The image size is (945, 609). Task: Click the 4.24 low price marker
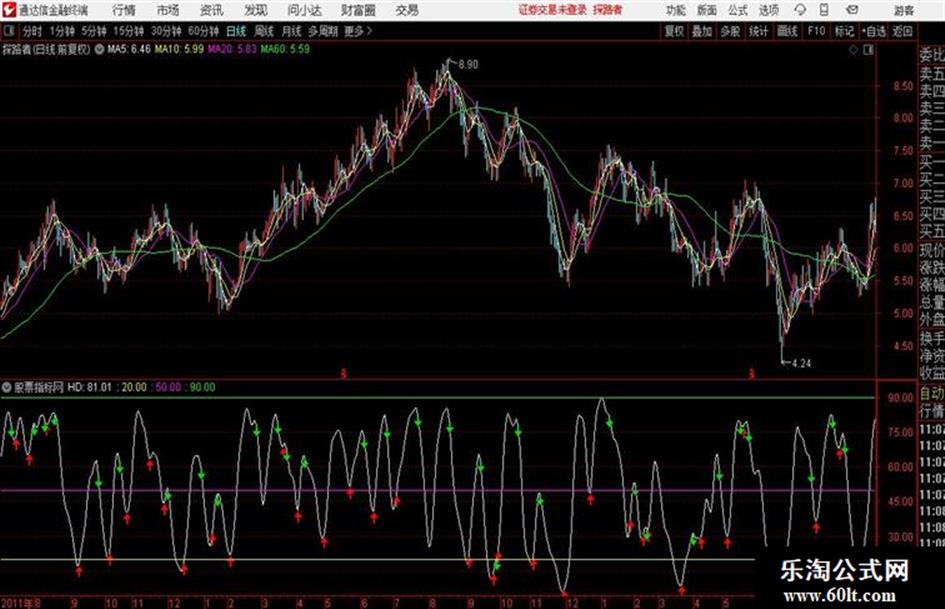pos(801,364)
